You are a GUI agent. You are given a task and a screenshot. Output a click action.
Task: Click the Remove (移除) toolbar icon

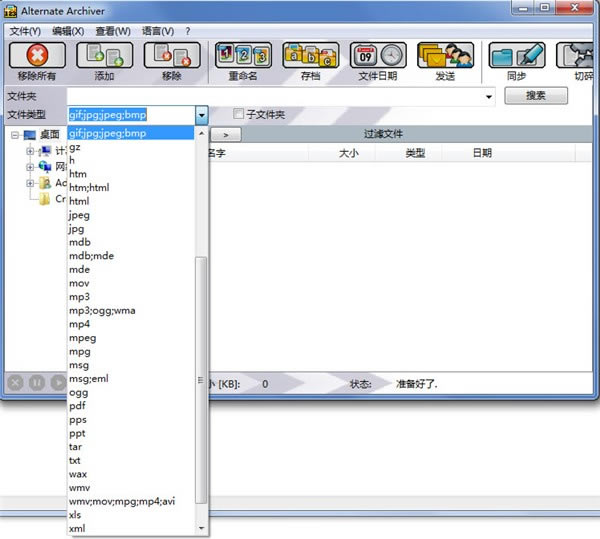click(x=171, y=56)
